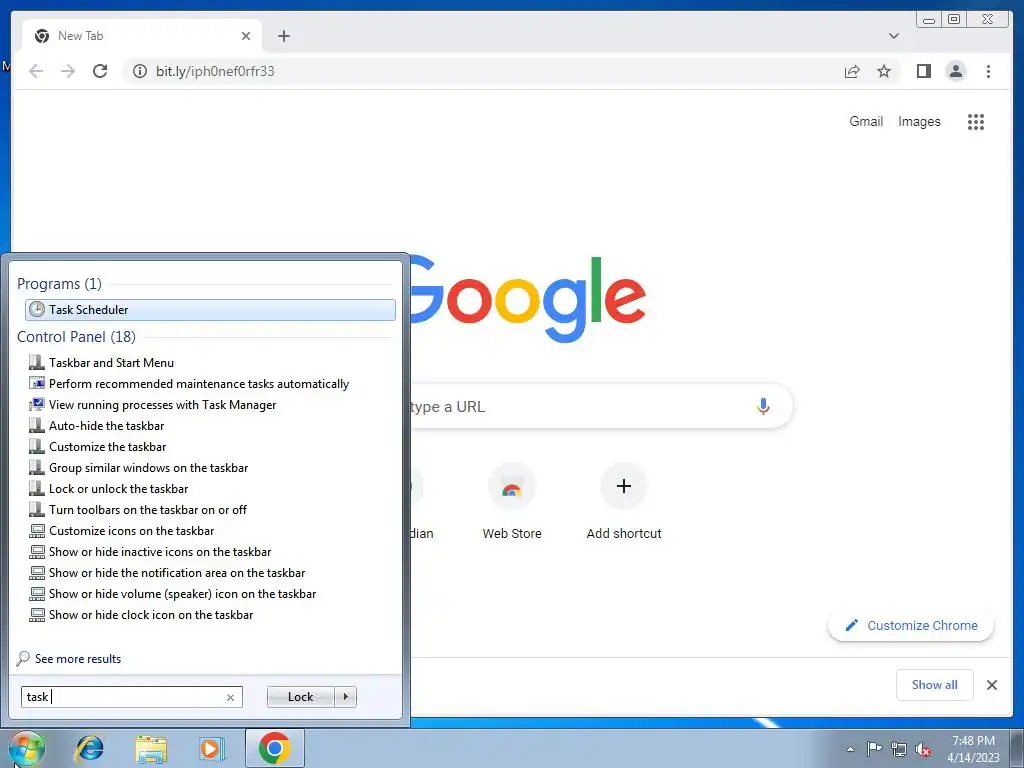Viewport: 1024px width, 768px height.
Task: Close the New Tab tab
Action: coord(246,36)
